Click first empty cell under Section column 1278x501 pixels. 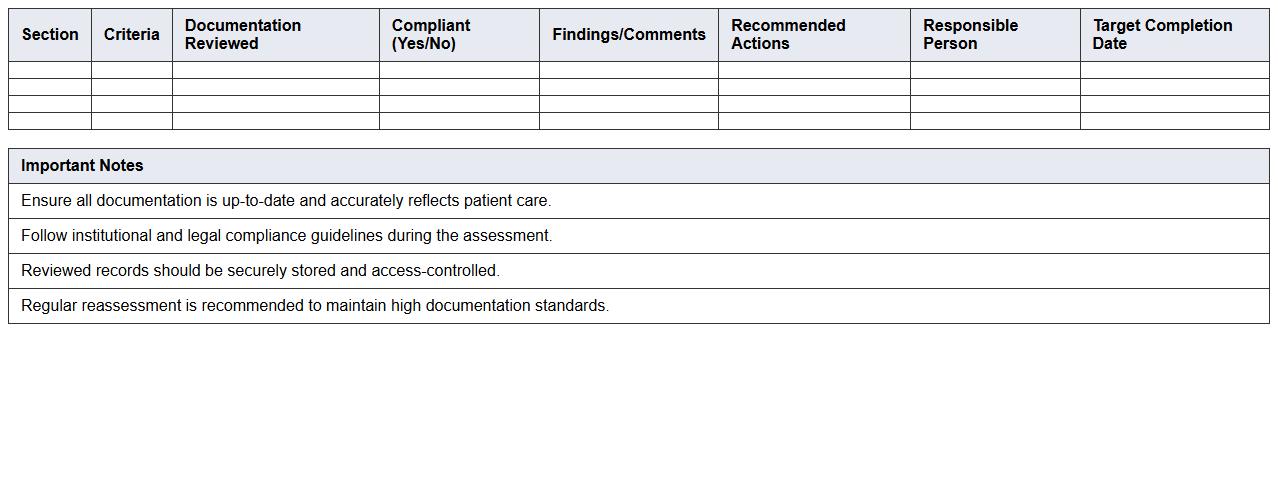50,70
